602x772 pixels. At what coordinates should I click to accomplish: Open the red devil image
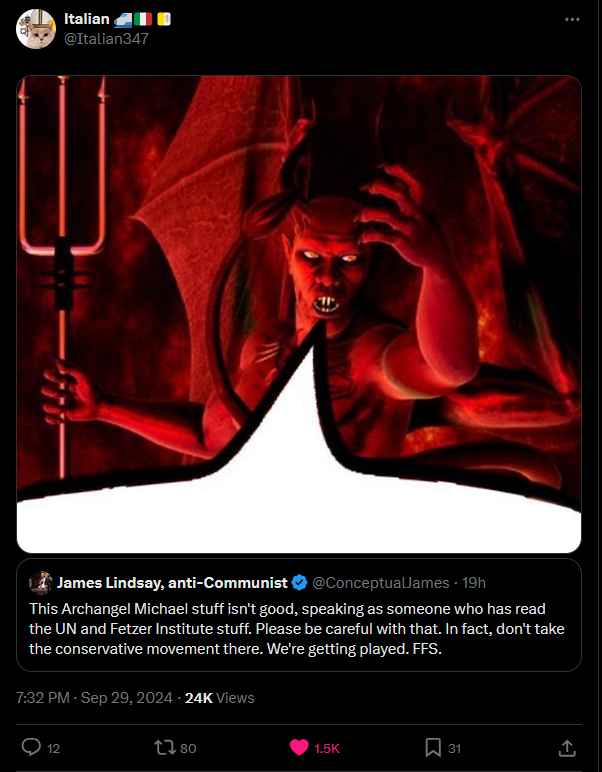[299, 314]
